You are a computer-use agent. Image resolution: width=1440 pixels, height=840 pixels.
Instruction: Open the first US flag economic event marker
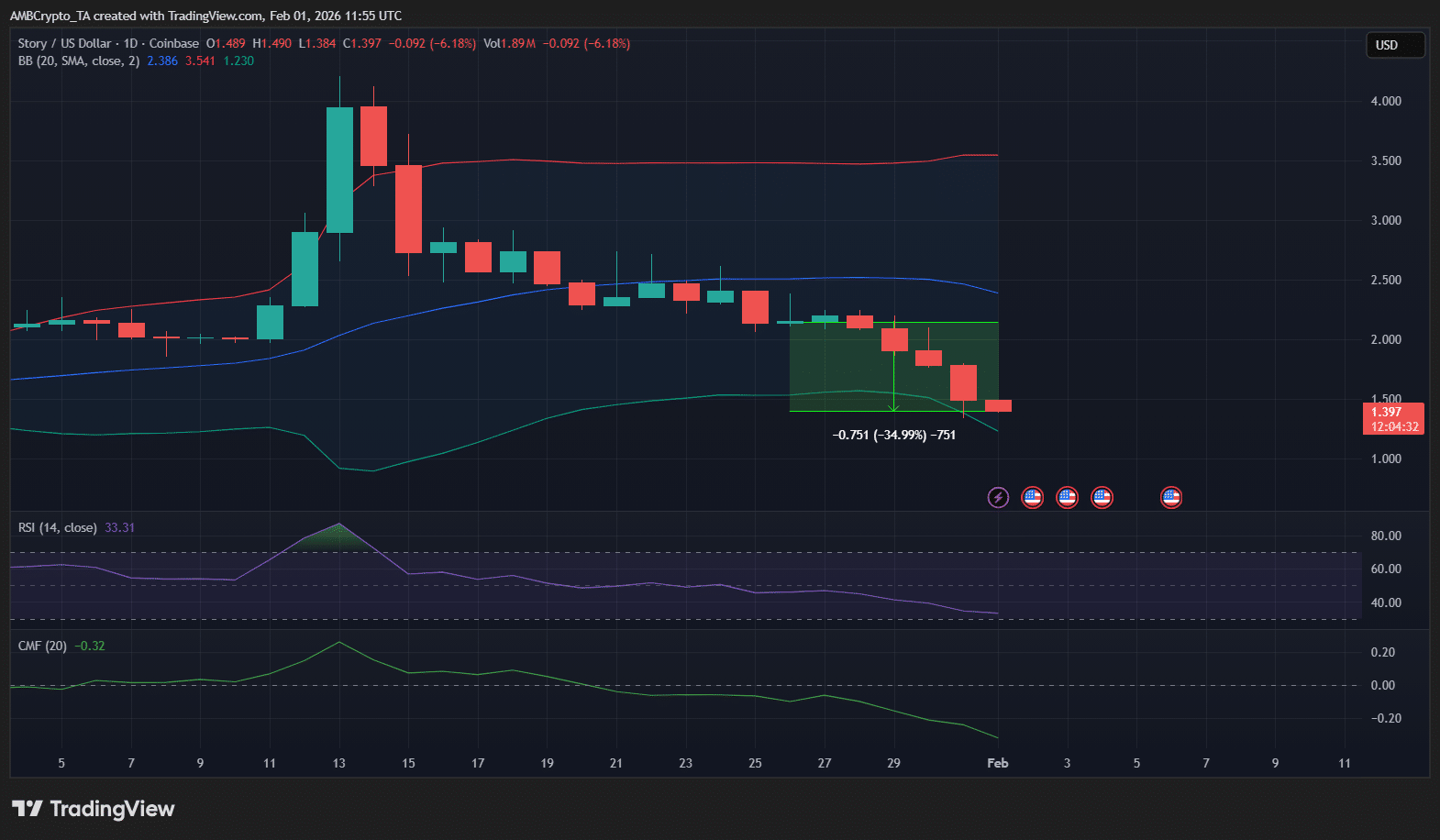[x=1032, y=497]
